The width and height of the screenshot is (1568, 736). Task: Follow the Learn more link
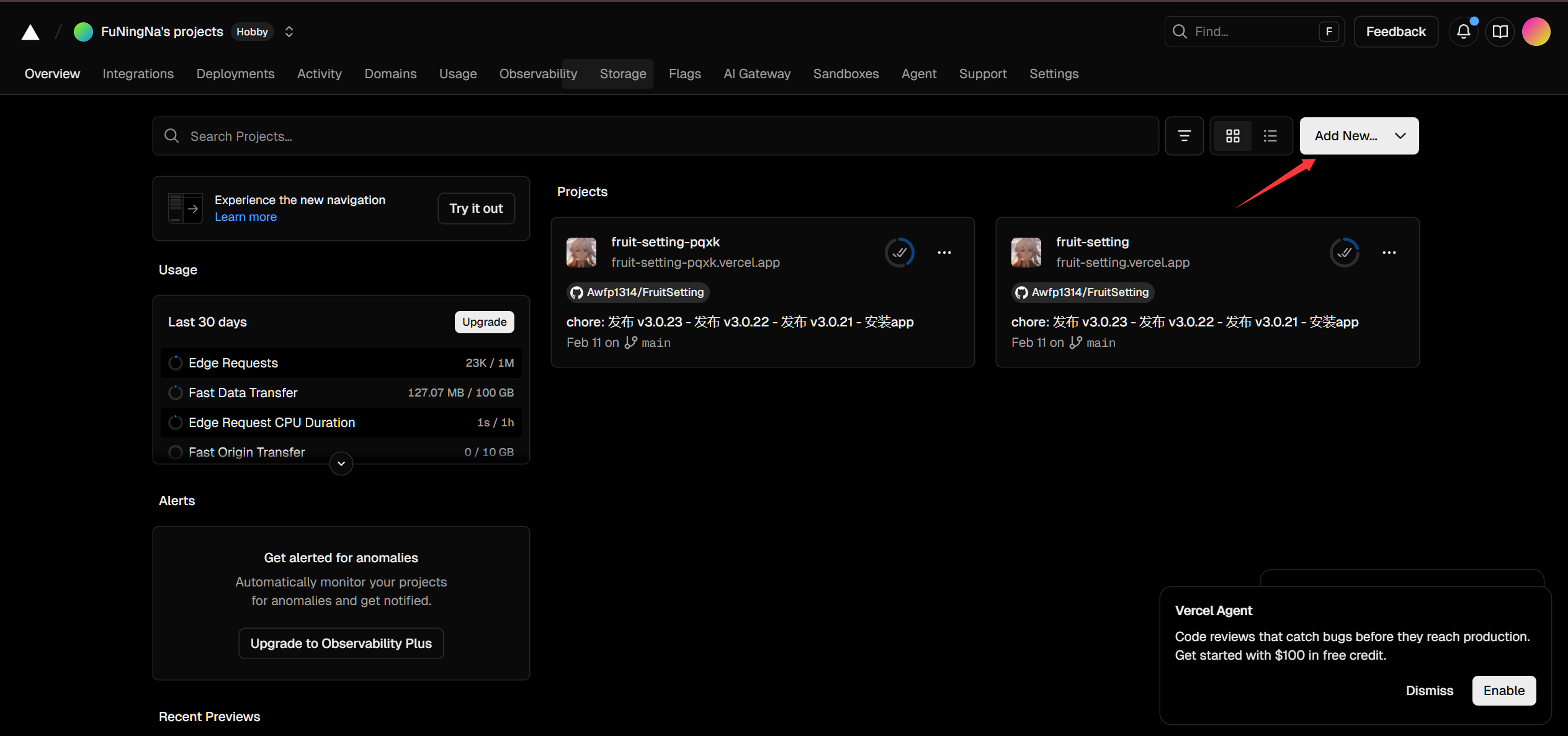[x=246, y=217]
